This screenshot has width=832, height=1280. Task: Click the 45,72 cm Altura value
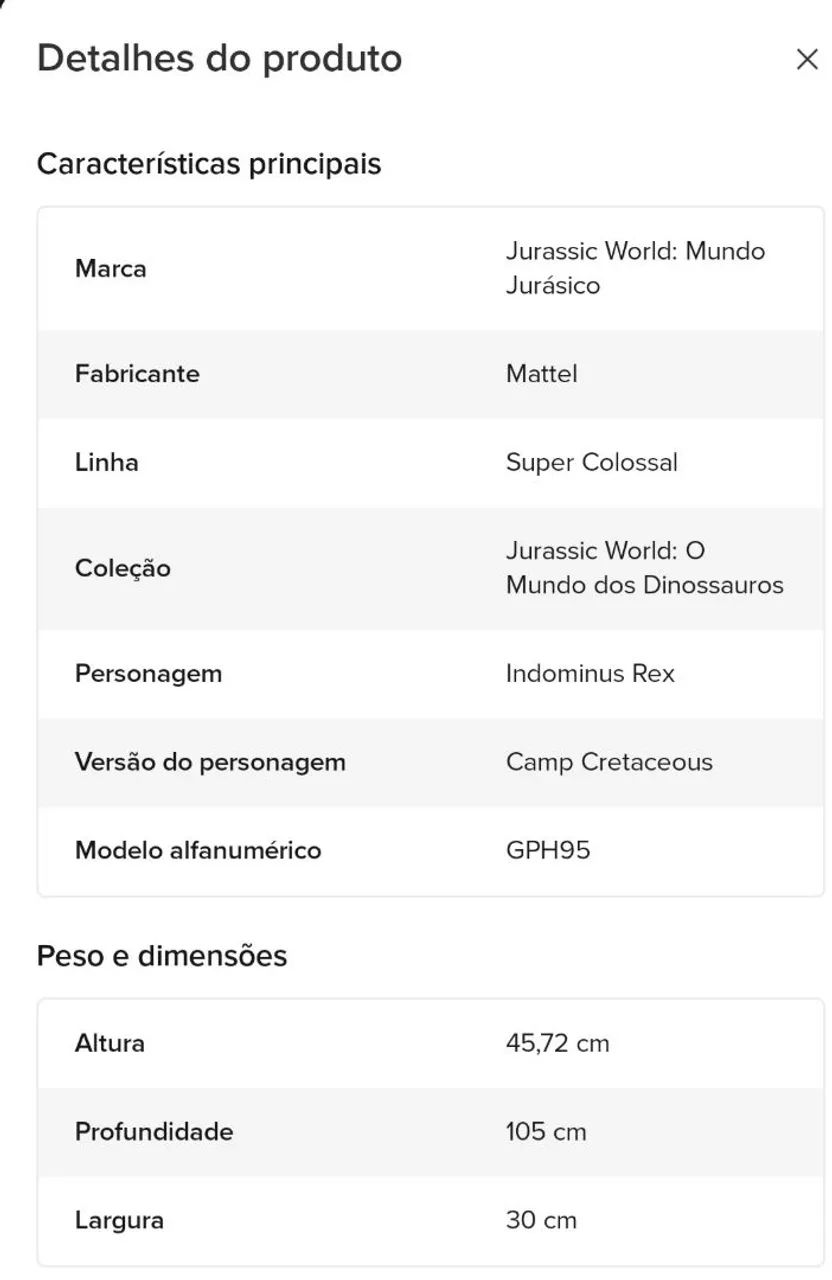pyautogui.click(x=557, y=1044)
